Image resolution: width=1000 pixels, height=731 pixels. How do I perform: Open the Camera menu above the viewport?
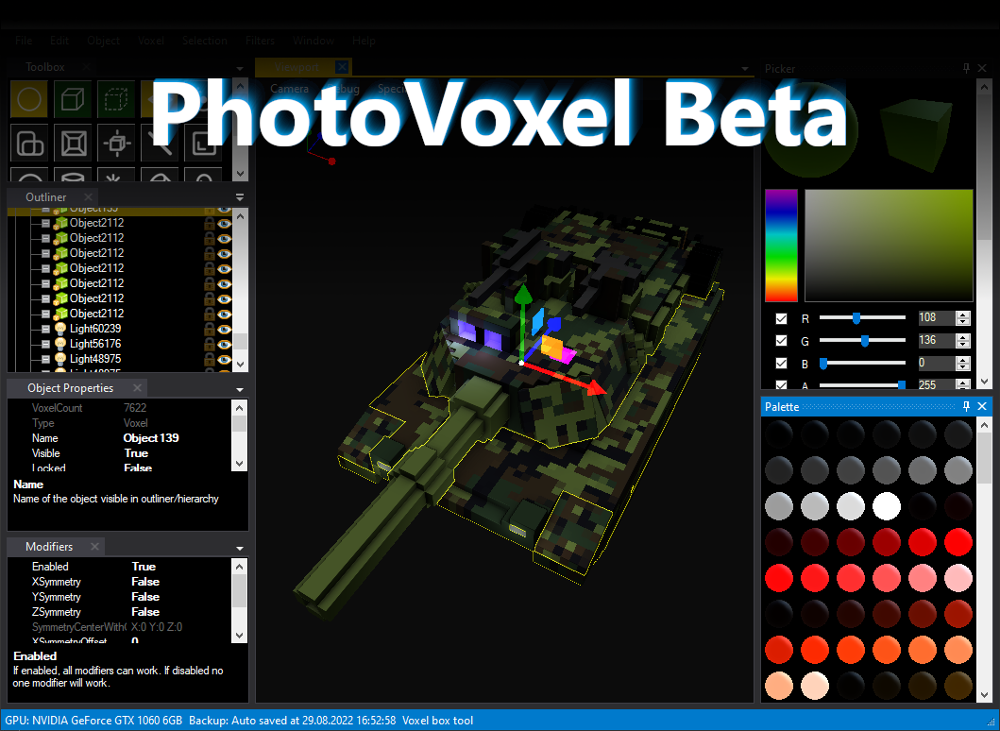tap(289, 88)
